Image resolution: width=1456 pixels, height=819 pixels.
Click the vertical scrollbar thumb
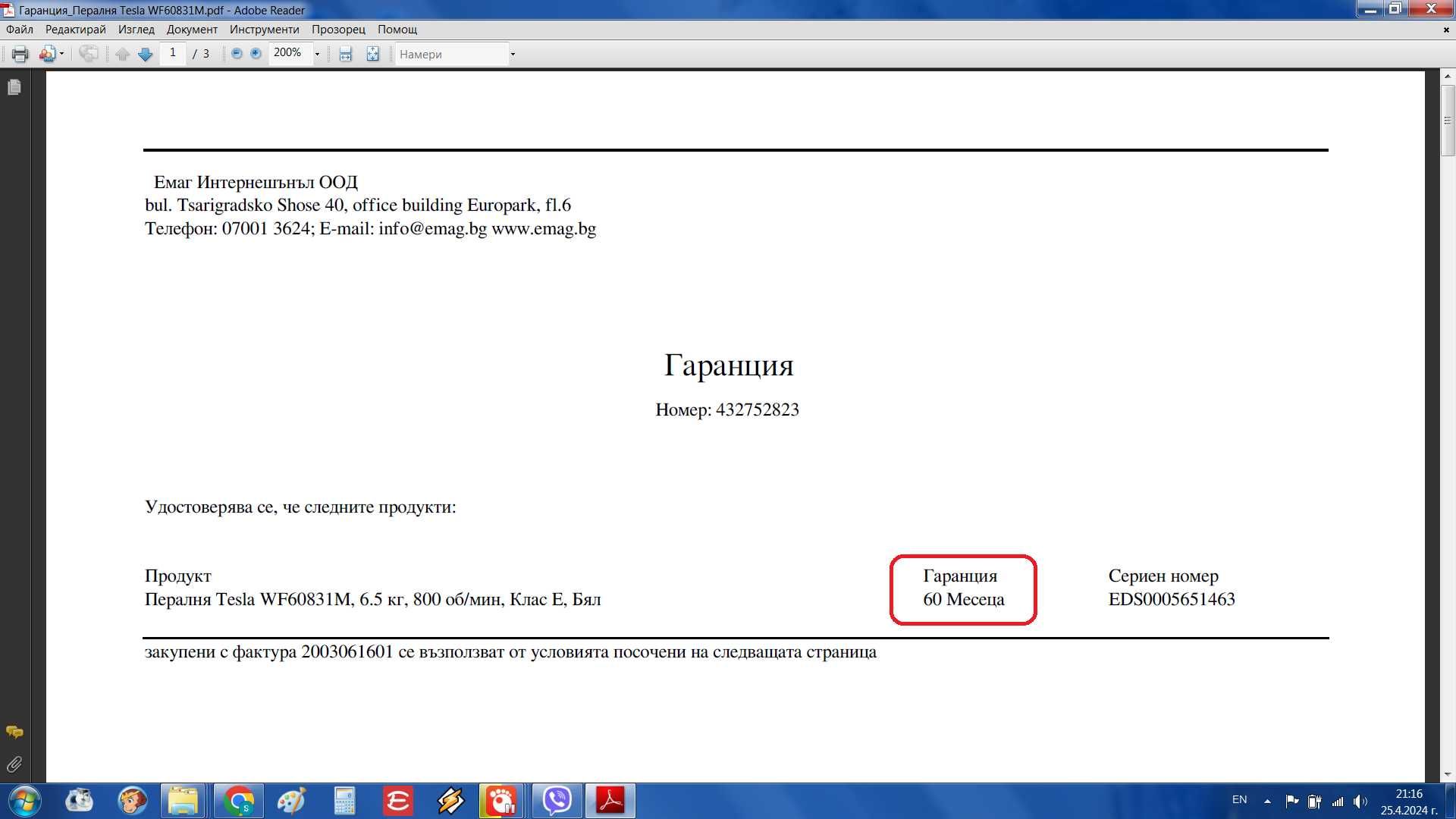(1448, 121)
